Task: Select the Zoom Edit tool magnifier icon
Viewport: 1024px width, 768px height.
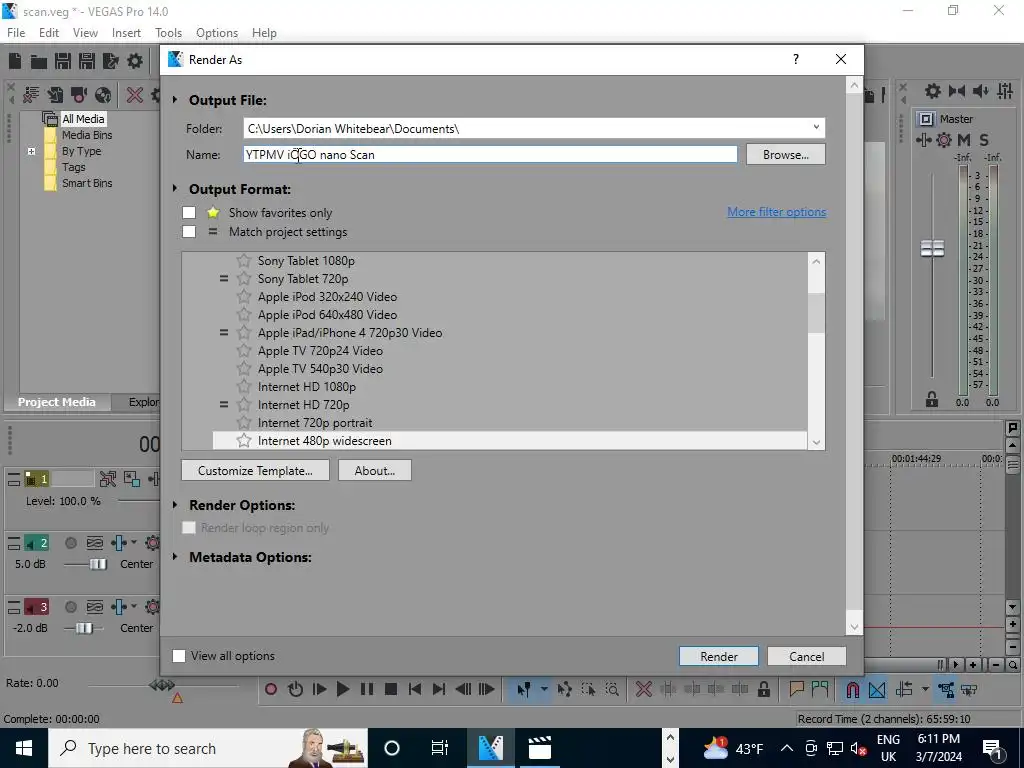Action: [612, 689]
